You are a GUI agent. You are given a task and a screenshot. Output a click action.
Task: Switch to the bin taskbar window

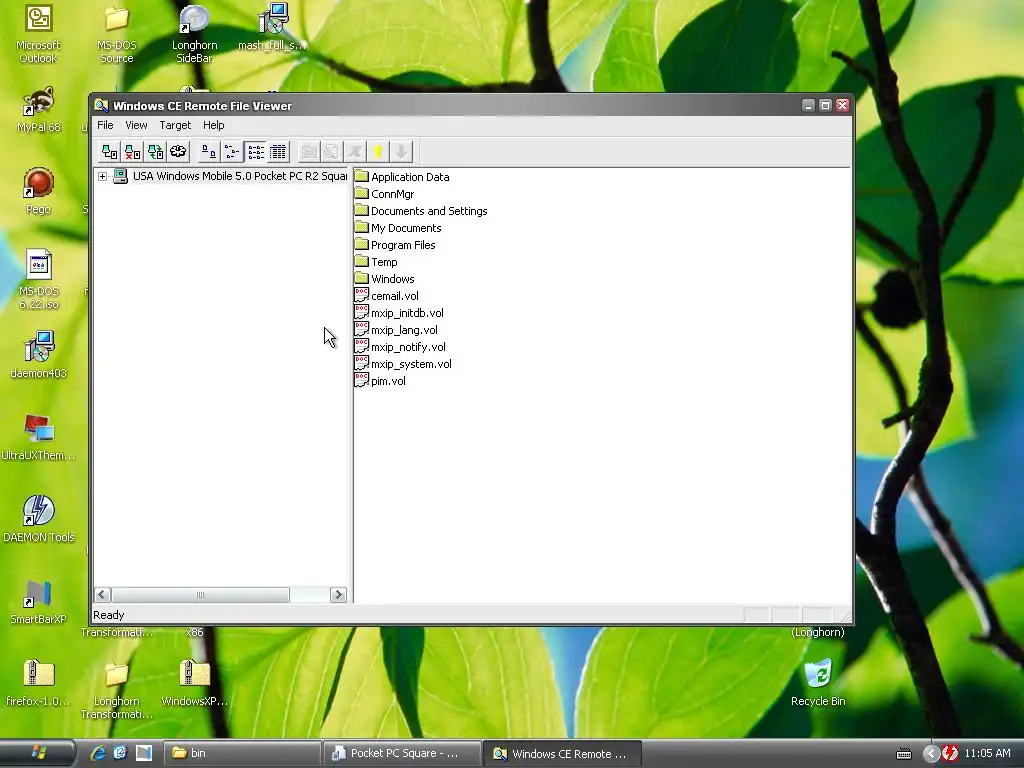(x=242, y=753)
